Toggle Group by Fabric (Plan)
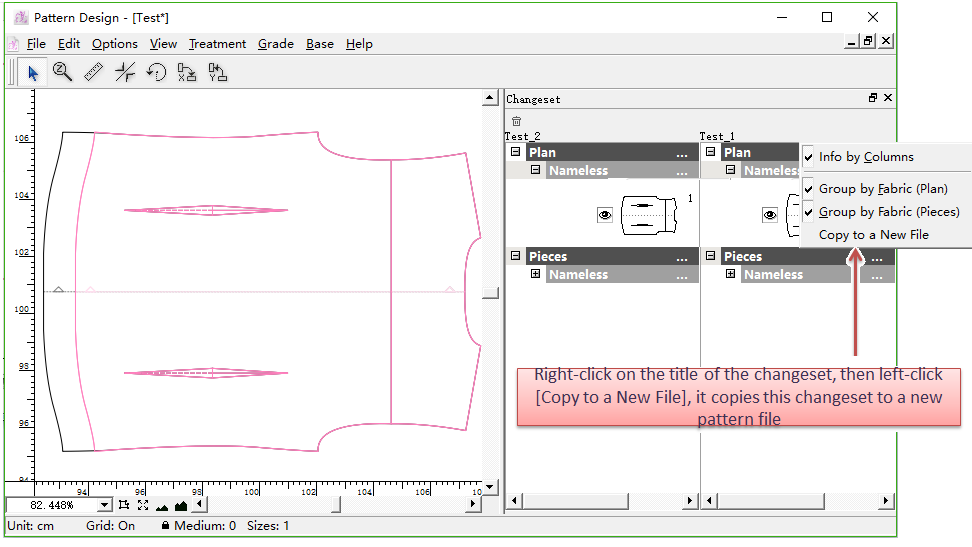Image resolution: width=972 pixels, height=547 pixels. click(882, 188)
